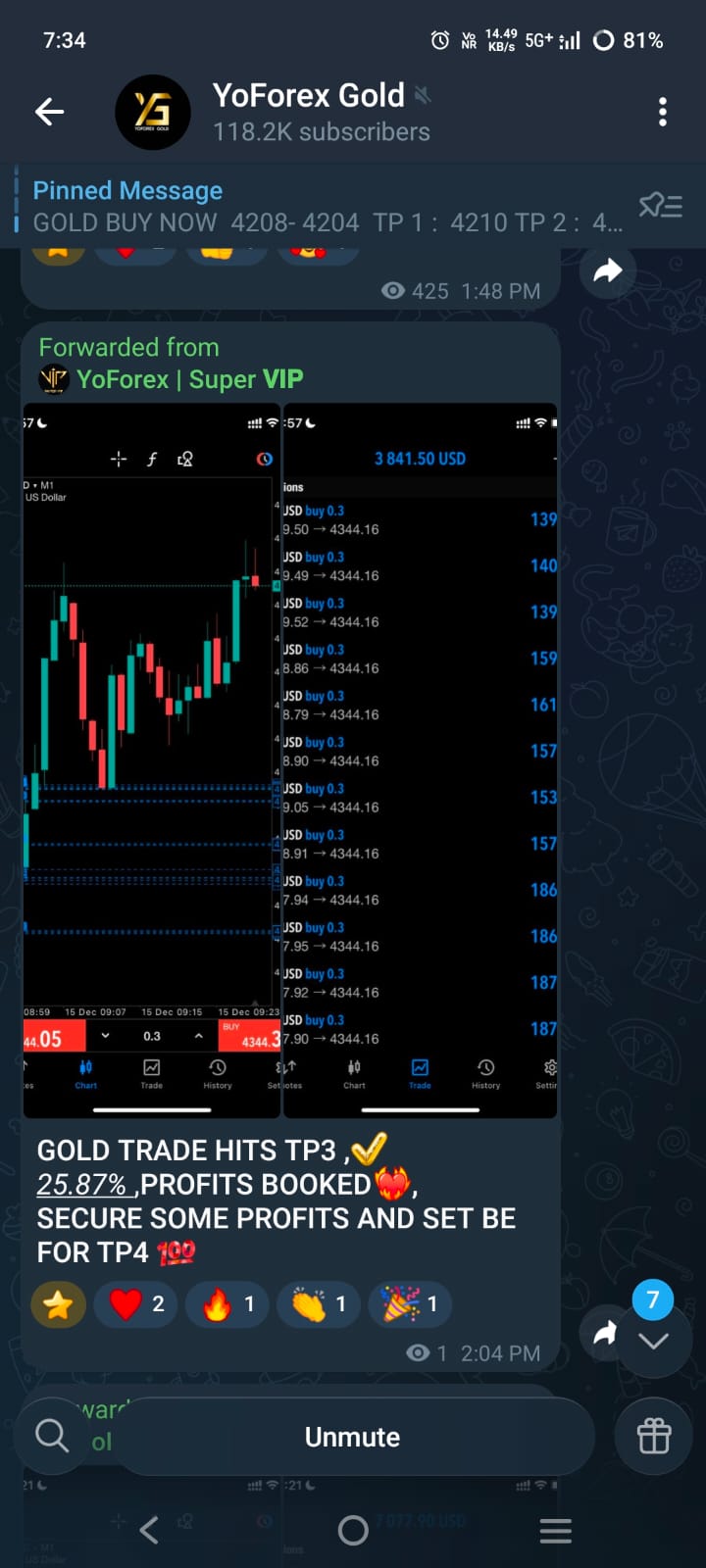706x1568 pixels.
Task: Tap the back arrow to leave channel
Action: (x=50, y=112)
